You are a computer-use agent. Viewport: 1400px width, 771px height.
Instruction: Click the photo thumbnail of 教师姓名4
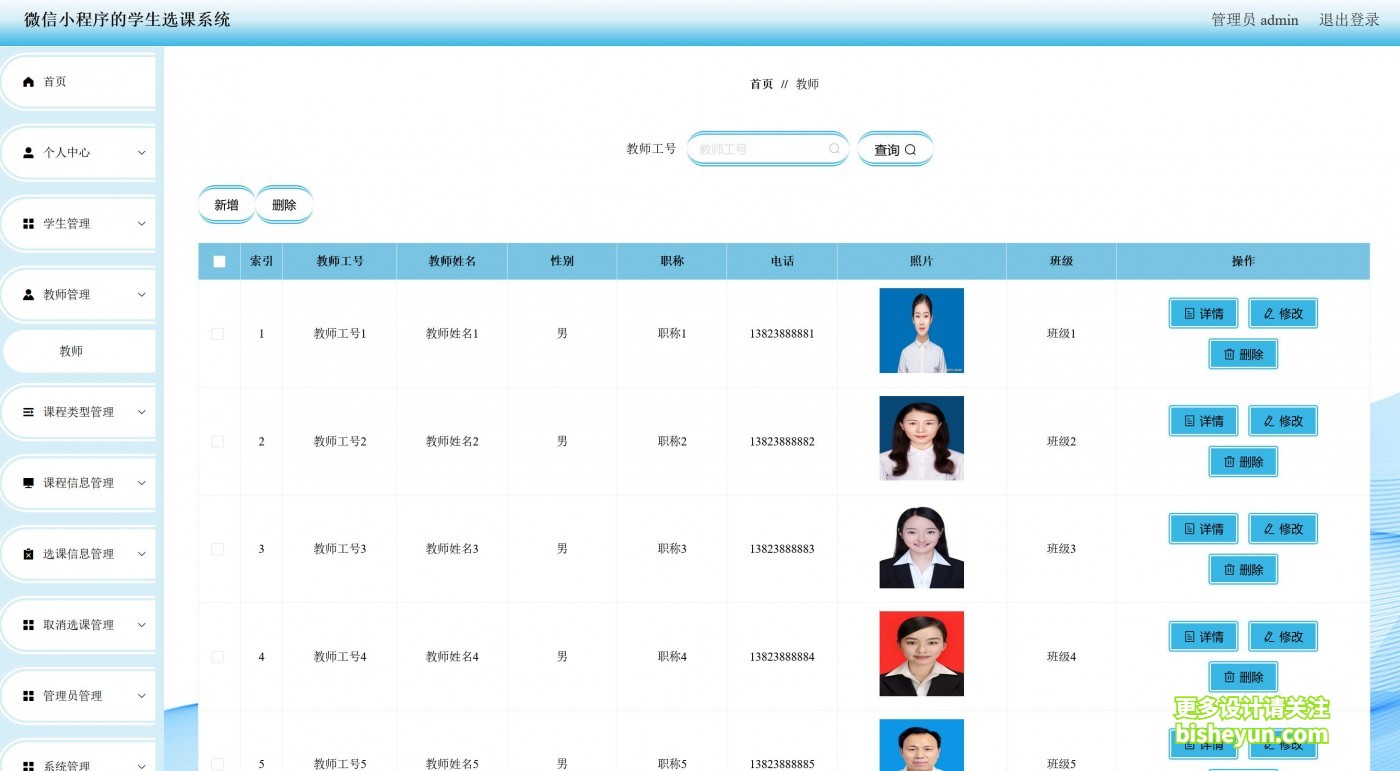tap(922, 654)
